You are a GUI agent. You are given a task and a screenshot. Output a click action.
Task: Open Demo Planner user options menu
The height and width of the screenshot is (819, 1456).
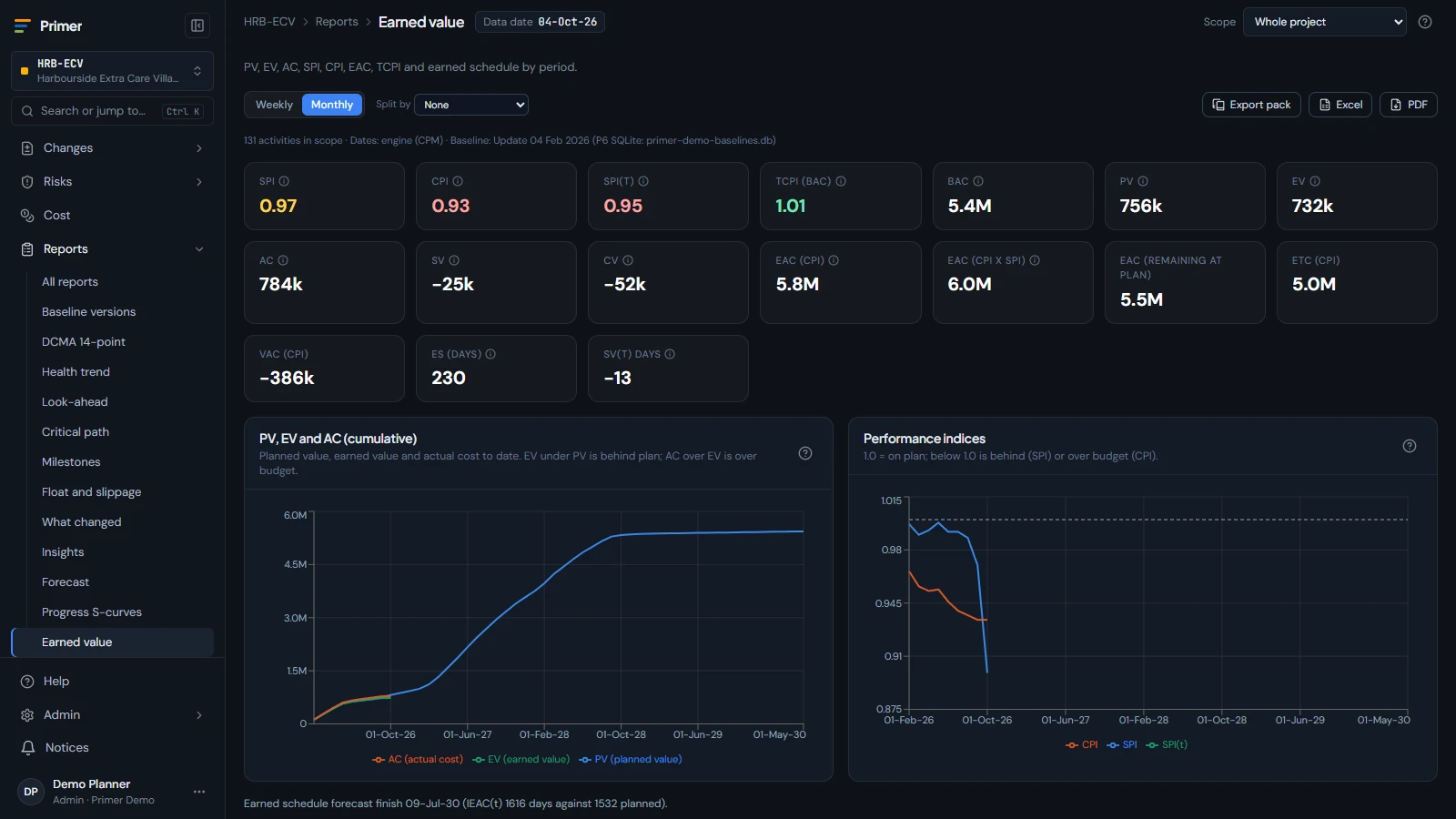point(199,792)
